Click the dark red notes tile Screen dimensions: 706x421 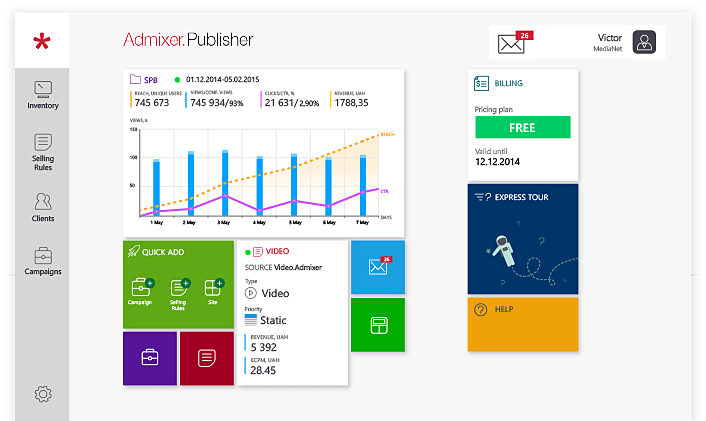(x=206, y=358)
